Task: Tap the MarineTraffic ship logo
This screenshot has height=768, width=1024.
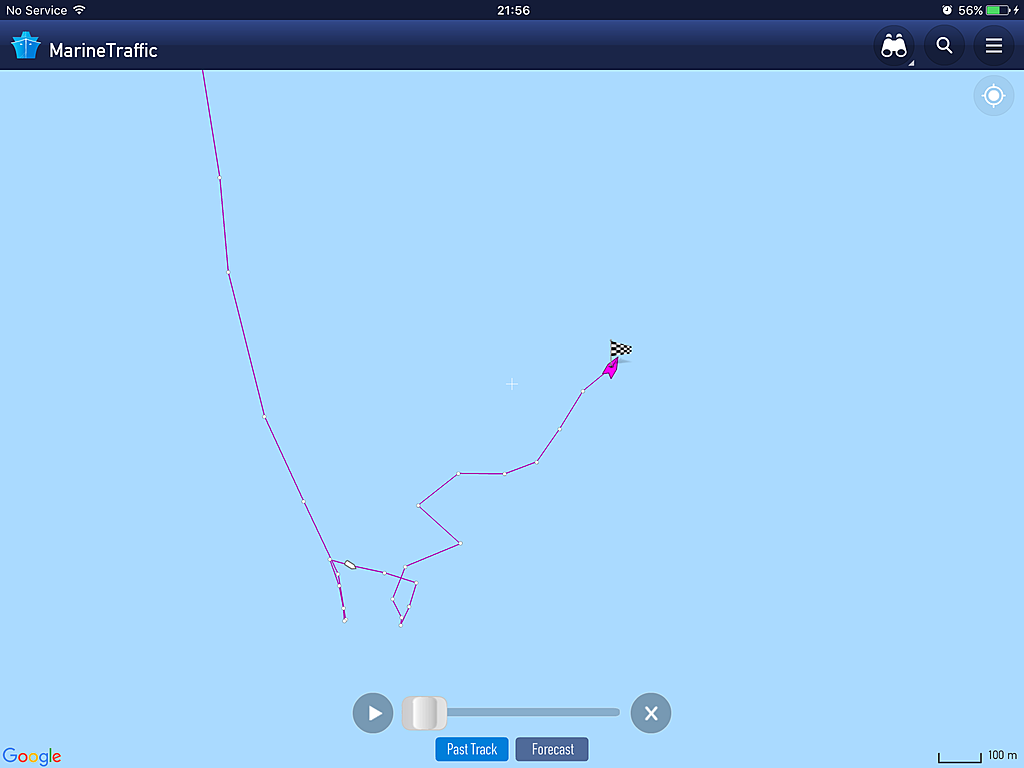Action: 26,46
